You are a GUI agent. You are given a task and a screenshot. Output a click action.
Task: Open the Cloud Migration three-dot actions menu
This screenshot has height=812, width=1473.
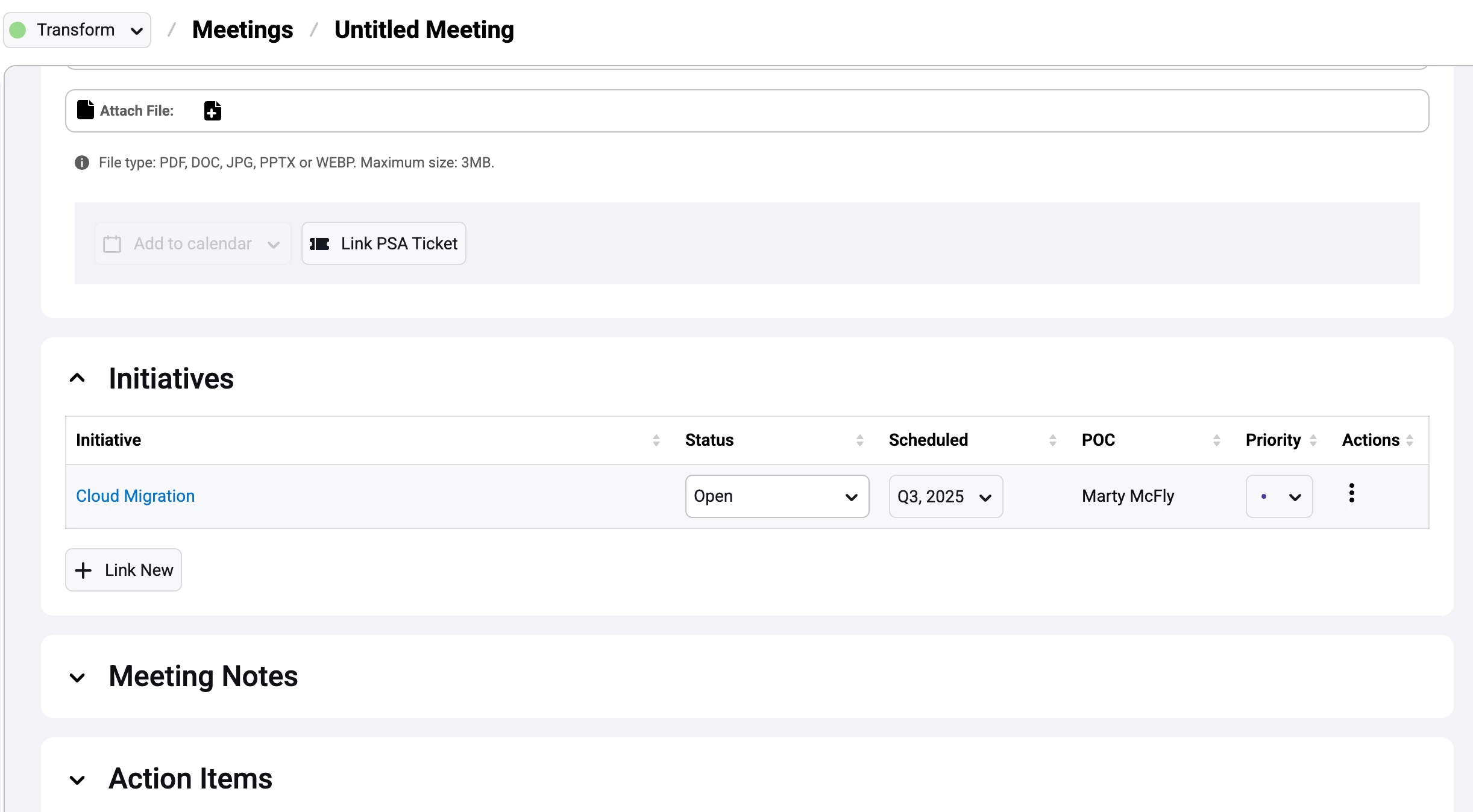point(1352,493)
